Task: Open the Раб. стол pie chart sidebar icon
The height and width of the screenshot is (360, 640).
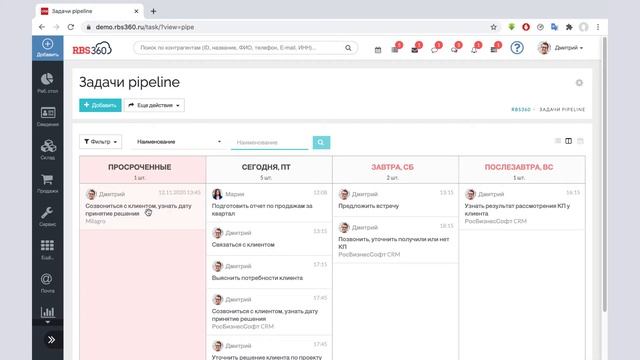Action: pyautogui.click(x=47, y=83)
